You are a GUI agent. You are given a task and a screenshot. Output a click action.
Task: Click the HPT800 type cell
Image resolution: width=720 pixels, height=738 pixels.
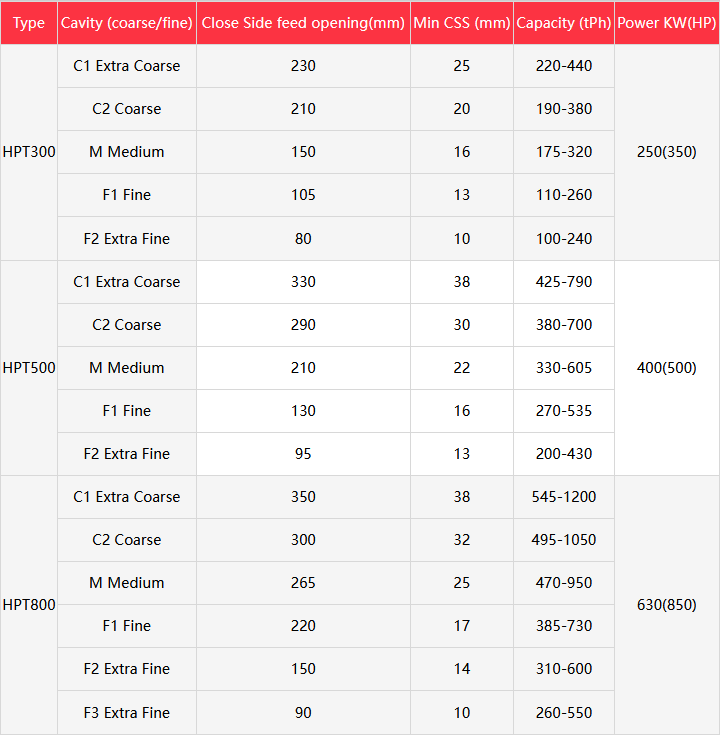(x=29, y=605)
